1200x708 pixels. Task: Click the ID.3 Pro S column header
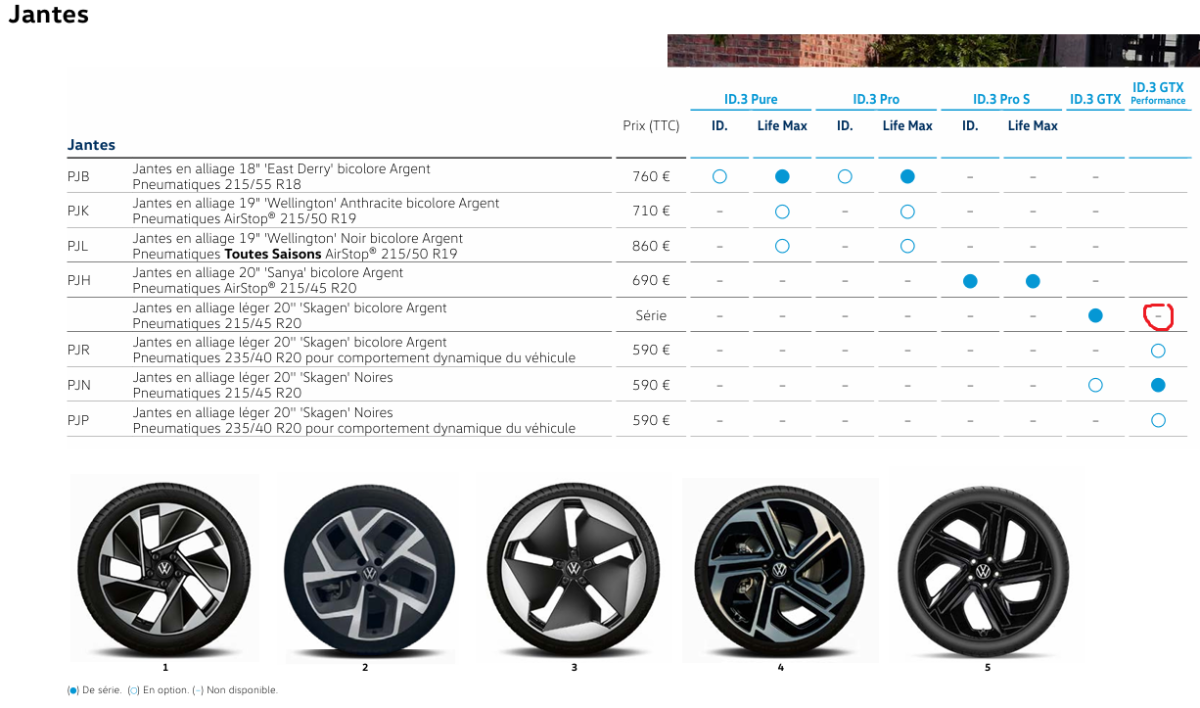pyautogui.click(x=1001, y=100)
